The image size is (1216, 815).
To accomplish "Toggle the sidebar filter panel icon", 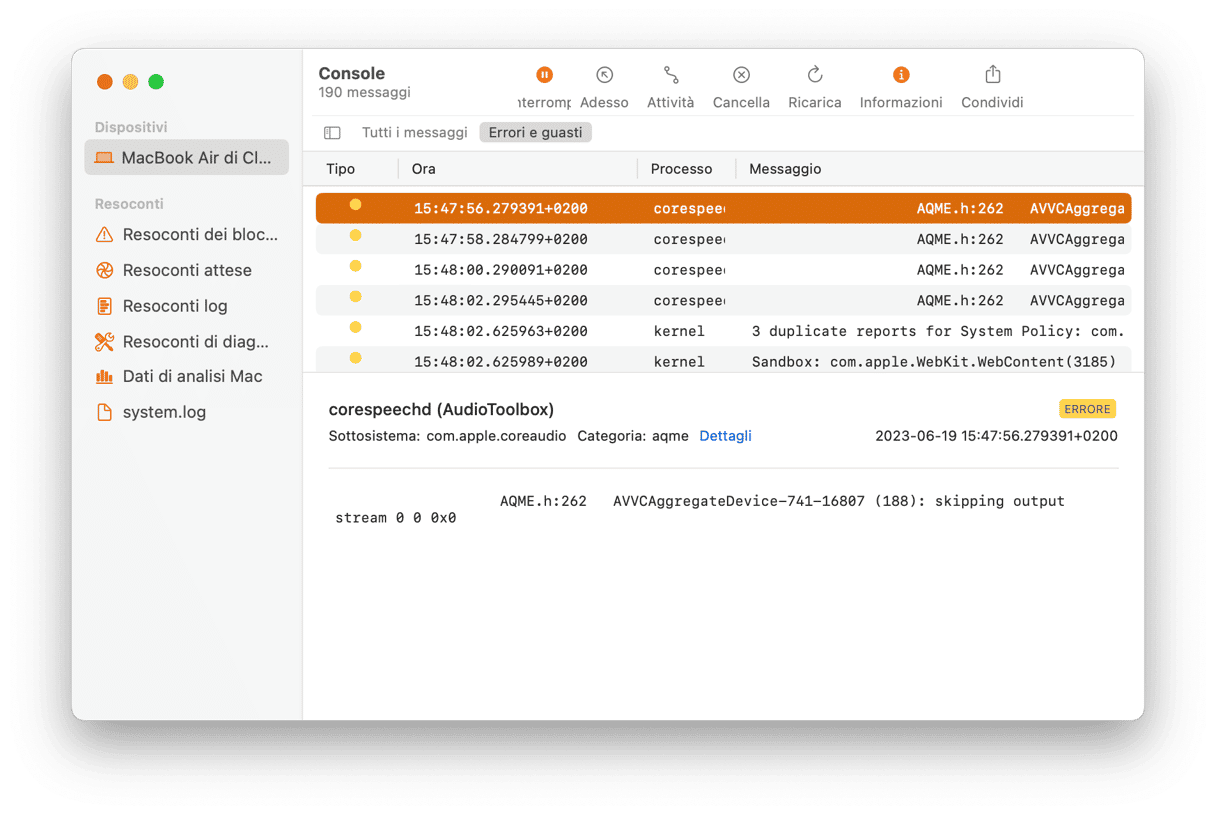I will coord(332,133).
